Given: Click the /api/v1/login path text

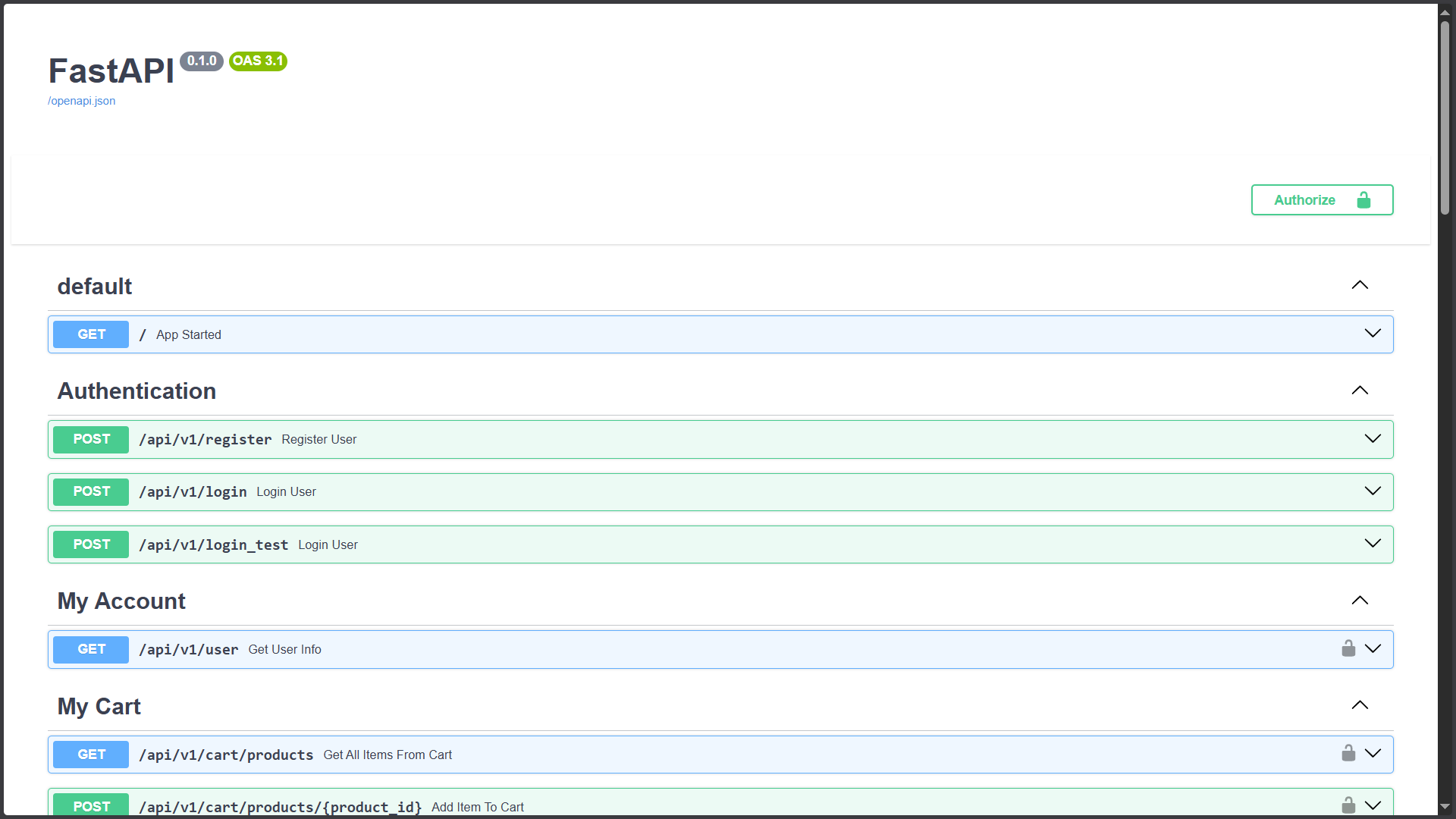Looking at the screenshot, I should (193, 492).
